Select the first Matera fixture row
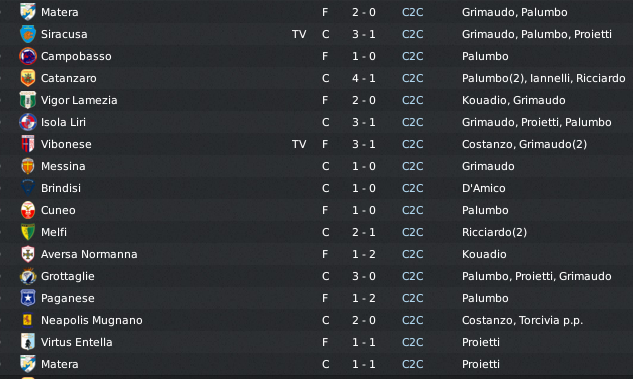Screen dimensions: 633x379 coord(316,12)
